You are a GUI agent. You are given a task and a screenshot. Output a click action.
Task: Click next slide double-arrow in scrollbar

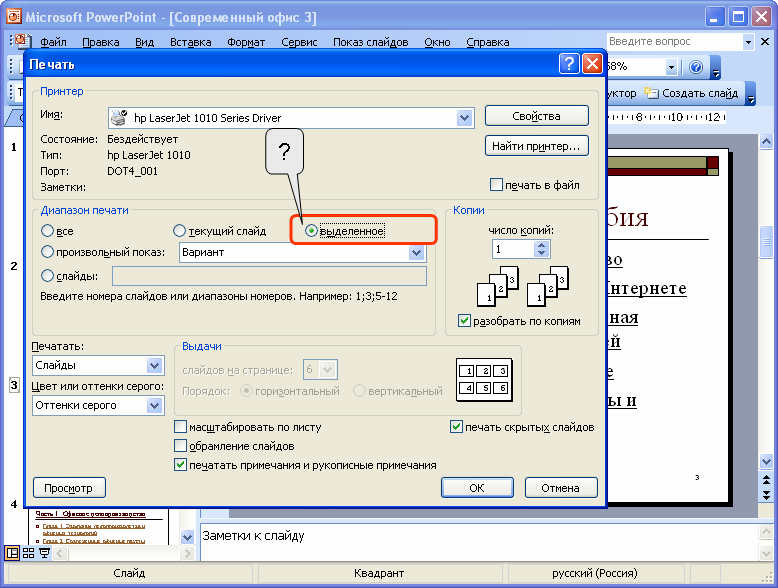click(766, 495)
